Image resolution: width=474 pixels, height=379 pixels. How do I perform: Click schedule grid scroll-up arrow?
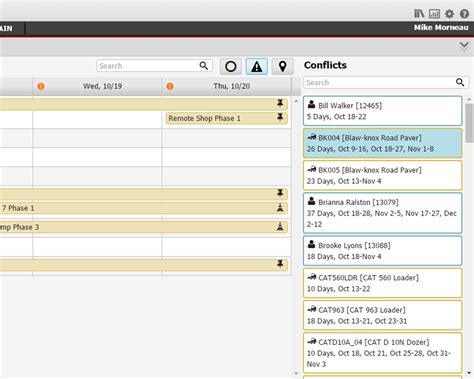pyautogui.click(x=296, y=101)
